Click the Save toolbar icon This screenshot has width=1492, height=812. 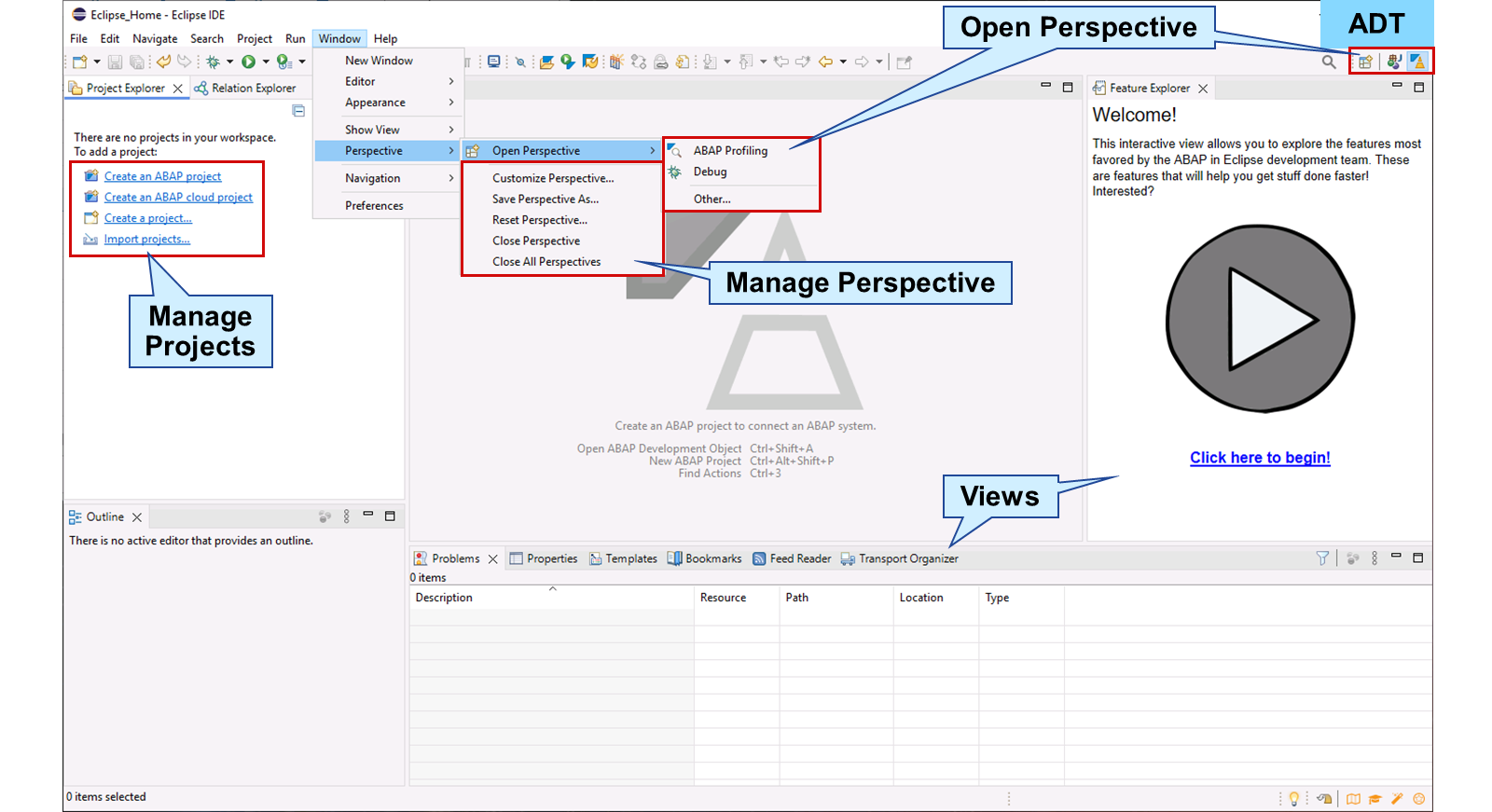115,62
